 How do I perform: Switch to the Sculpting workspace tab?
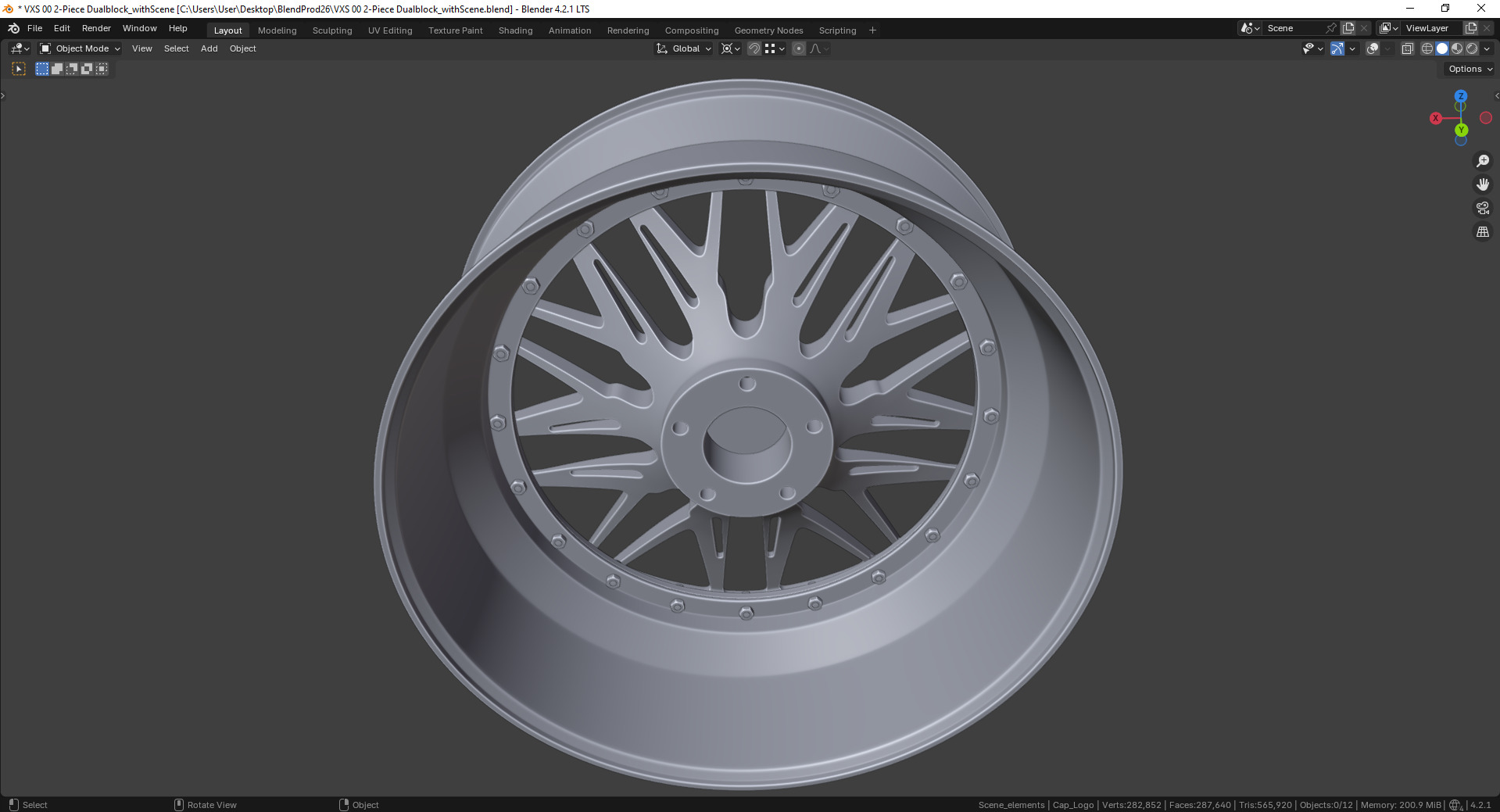tap(332, 30)
